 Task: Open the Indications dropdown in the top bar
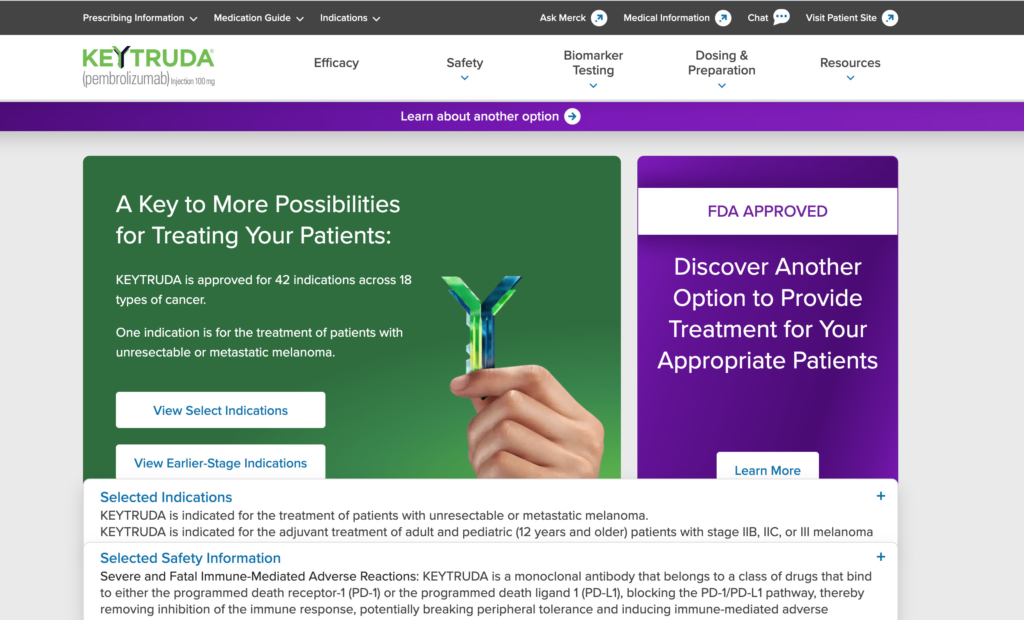(351, 18)
